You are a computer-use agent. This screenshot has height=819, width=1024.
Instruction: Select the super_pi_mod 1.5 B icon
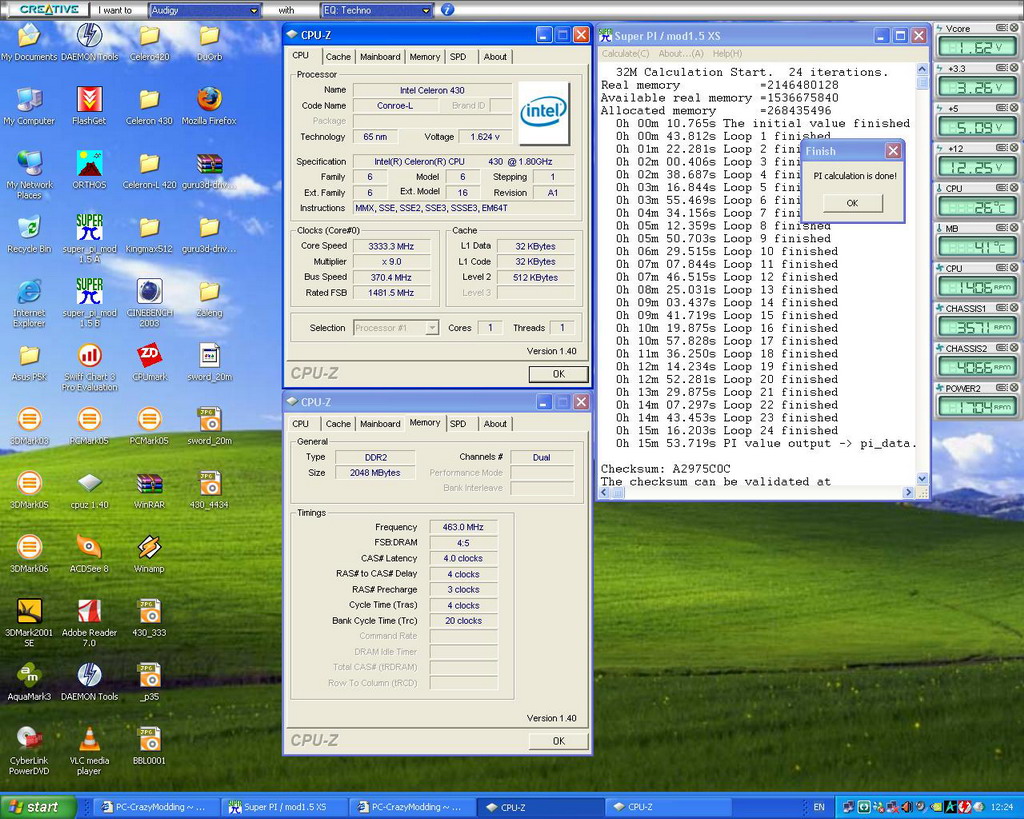(x=89, y=302)
